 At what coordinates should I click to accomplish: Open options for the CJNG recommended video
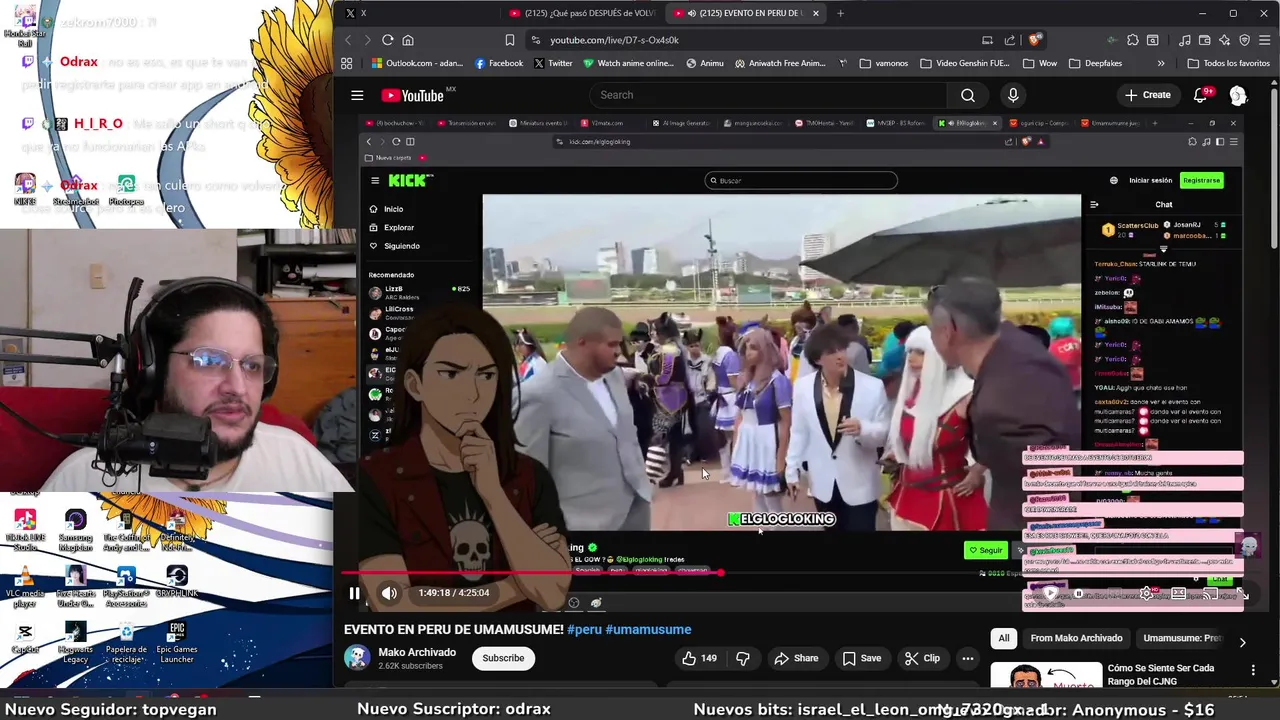pyautogui.click(x=1253, y=670)
